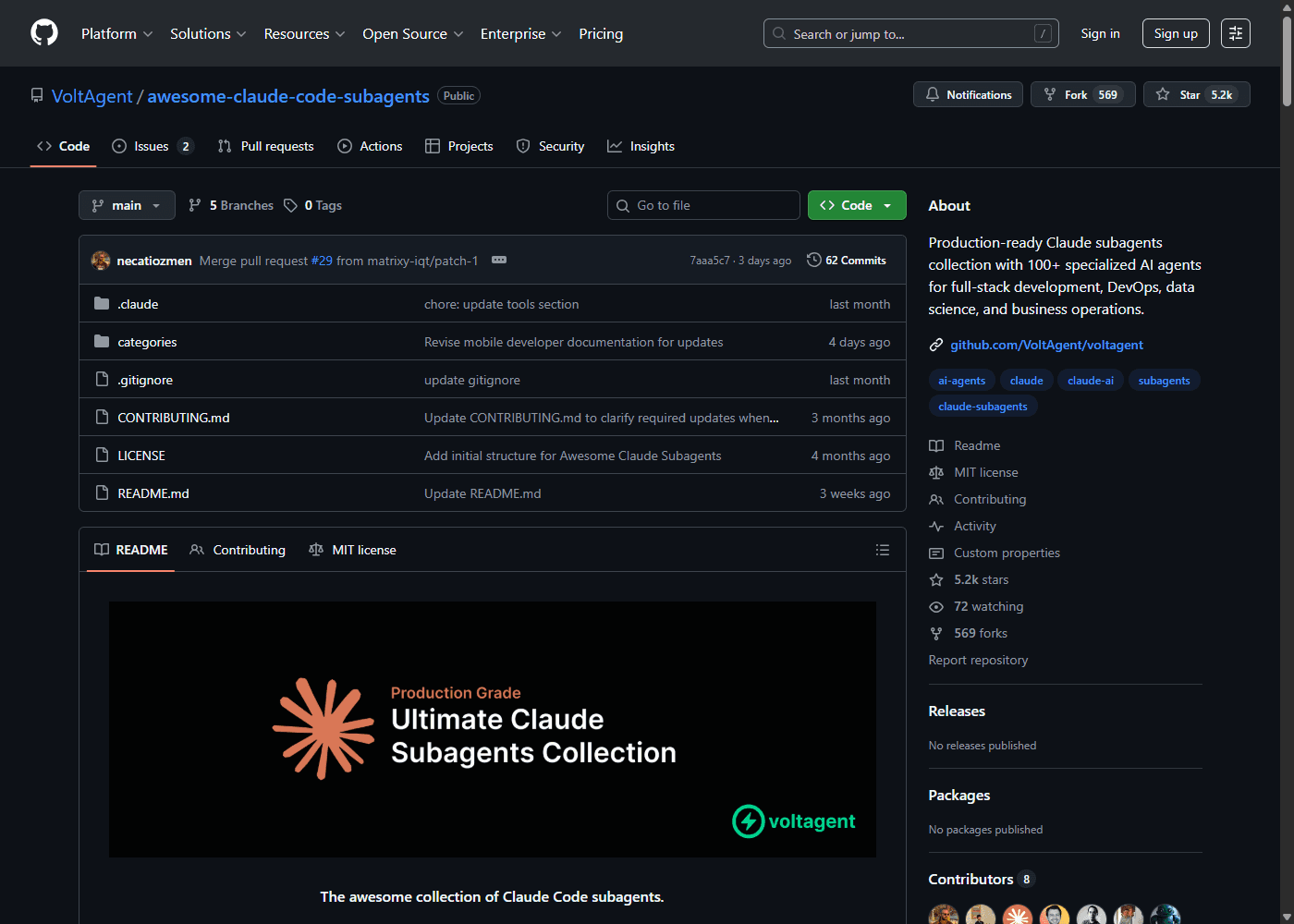
Task: Expand the Open Source menu
Action: (x=412, y=33)
